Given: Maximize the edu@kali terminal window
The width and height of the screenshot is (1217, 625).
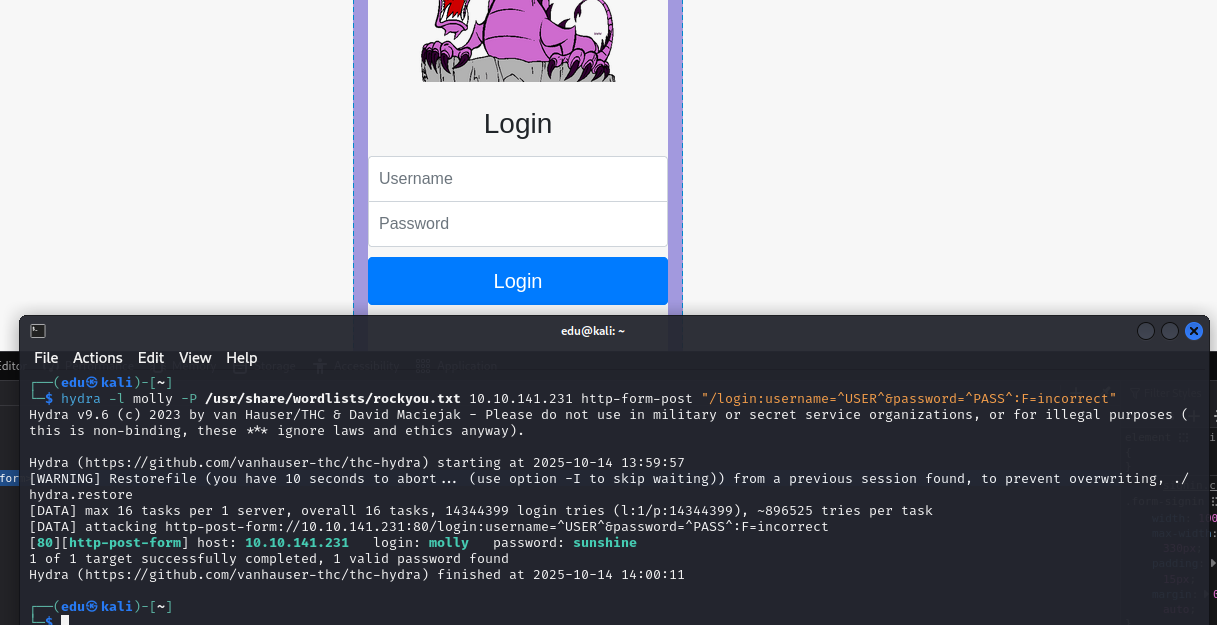Looking at the screenshot, I should tap(1170, 331).
